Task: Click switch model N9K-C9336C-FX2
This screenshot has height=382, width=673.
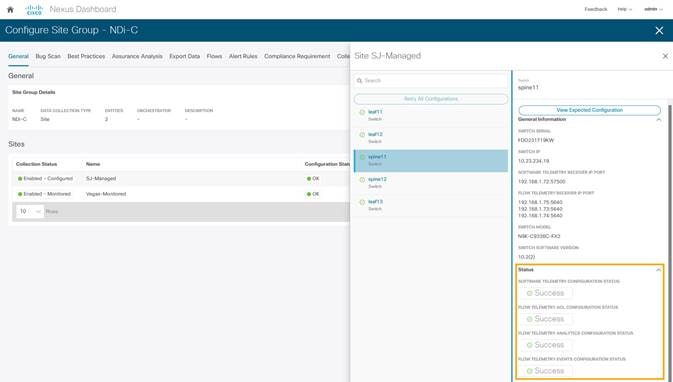Action: [x=539, y=236]
